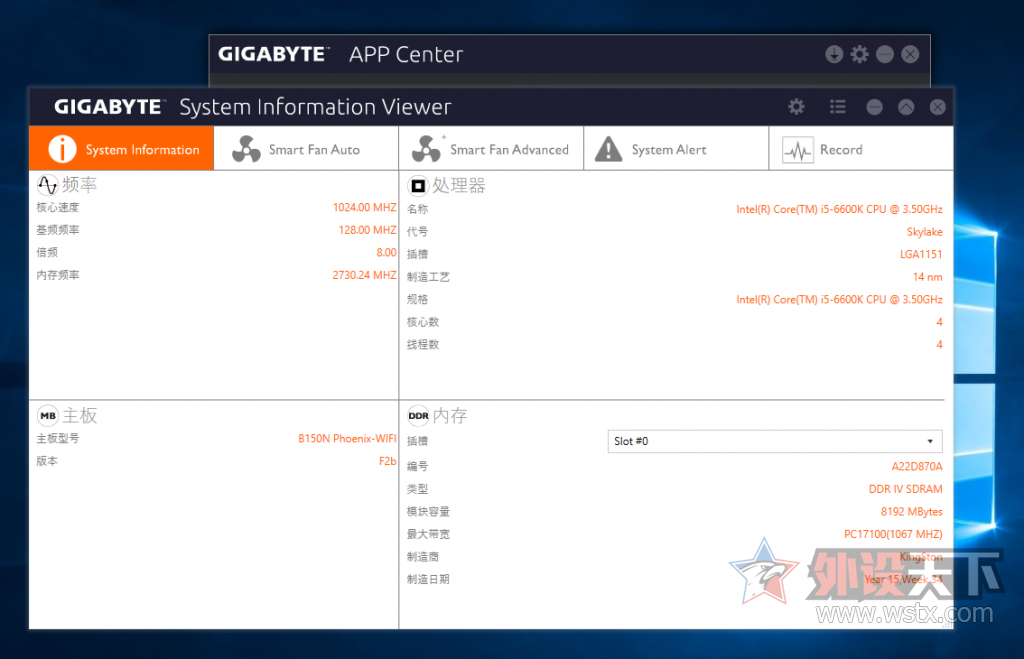This screenshot has width=1024, height=659.
Task: Click the process value 14 nm
Action: point(927,277)
